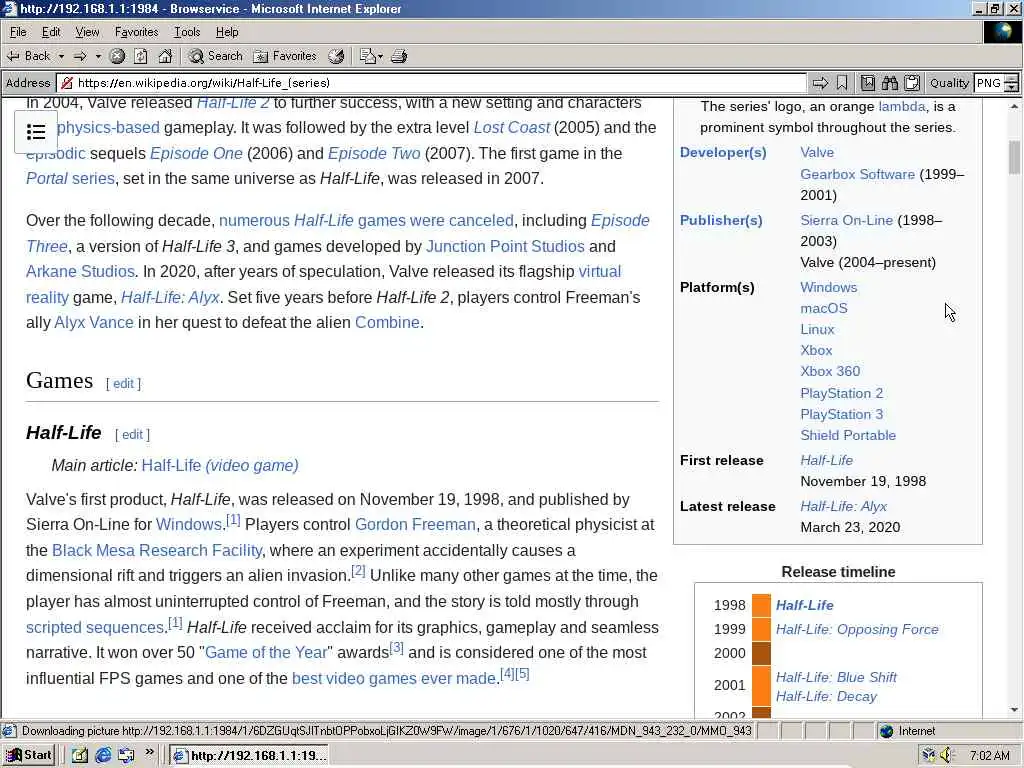Open the Back history dropdown arrow
The image size is (1024, 768).
pos(61,56)
